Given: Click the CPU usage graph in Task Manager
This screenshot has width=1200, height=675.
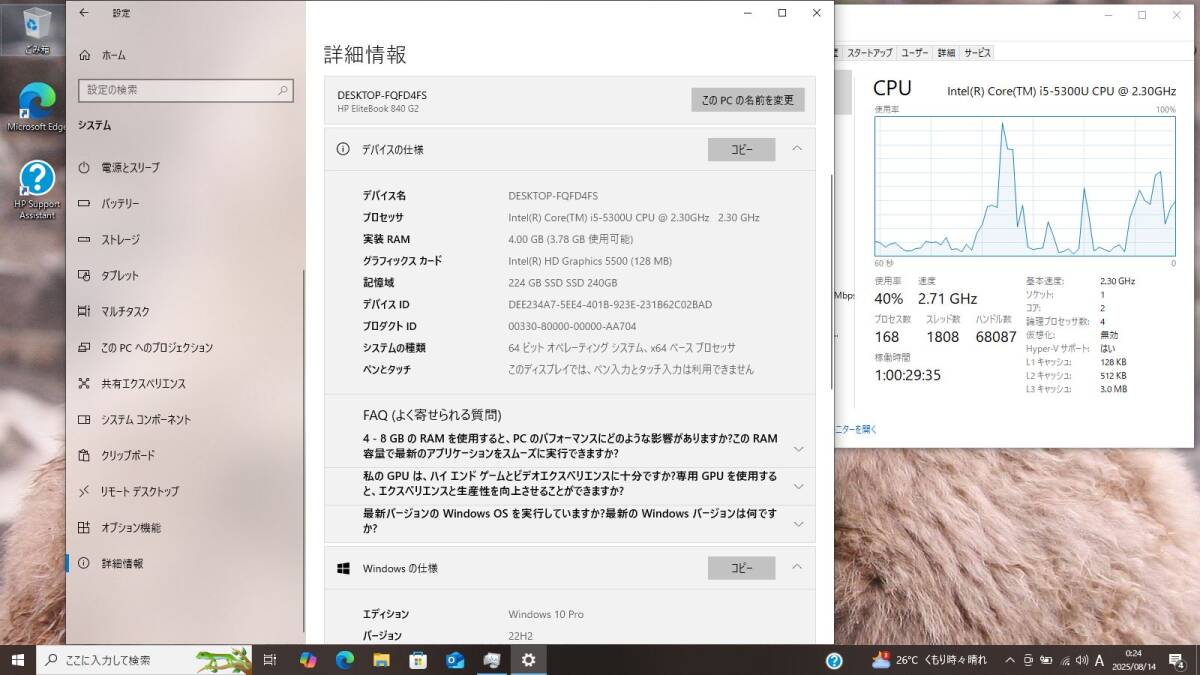Looking at the screenshot, I should [x=1025, y=186].
